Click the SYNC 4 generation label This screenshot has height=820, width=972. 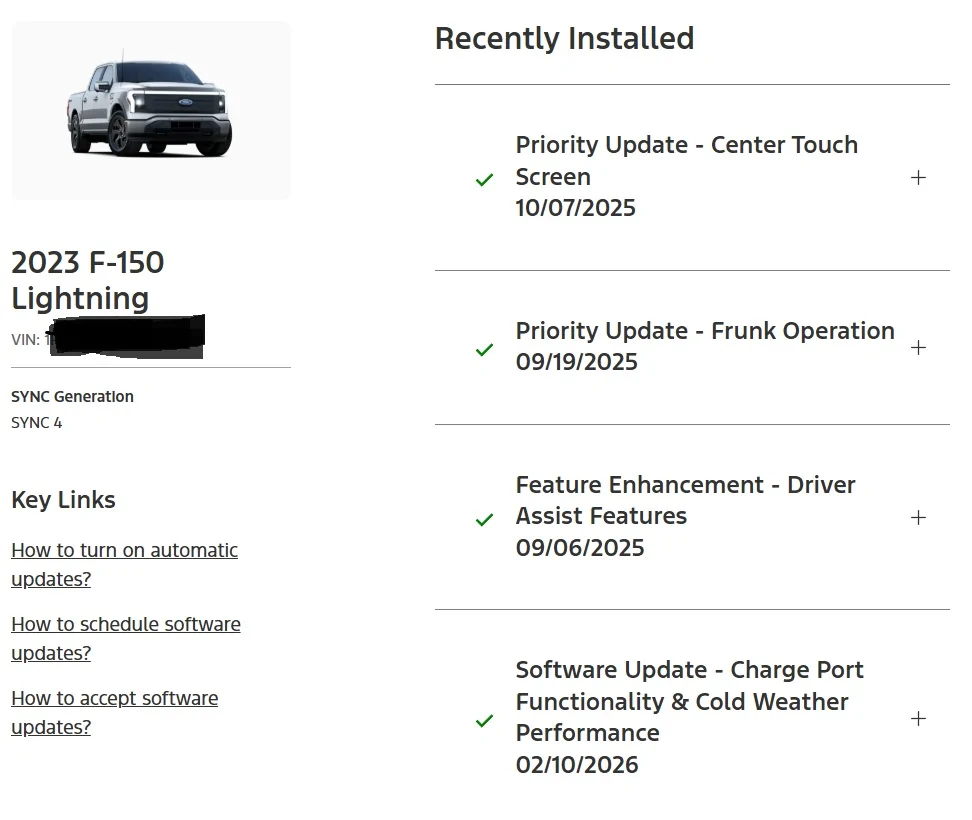click(x=36, y=422)
